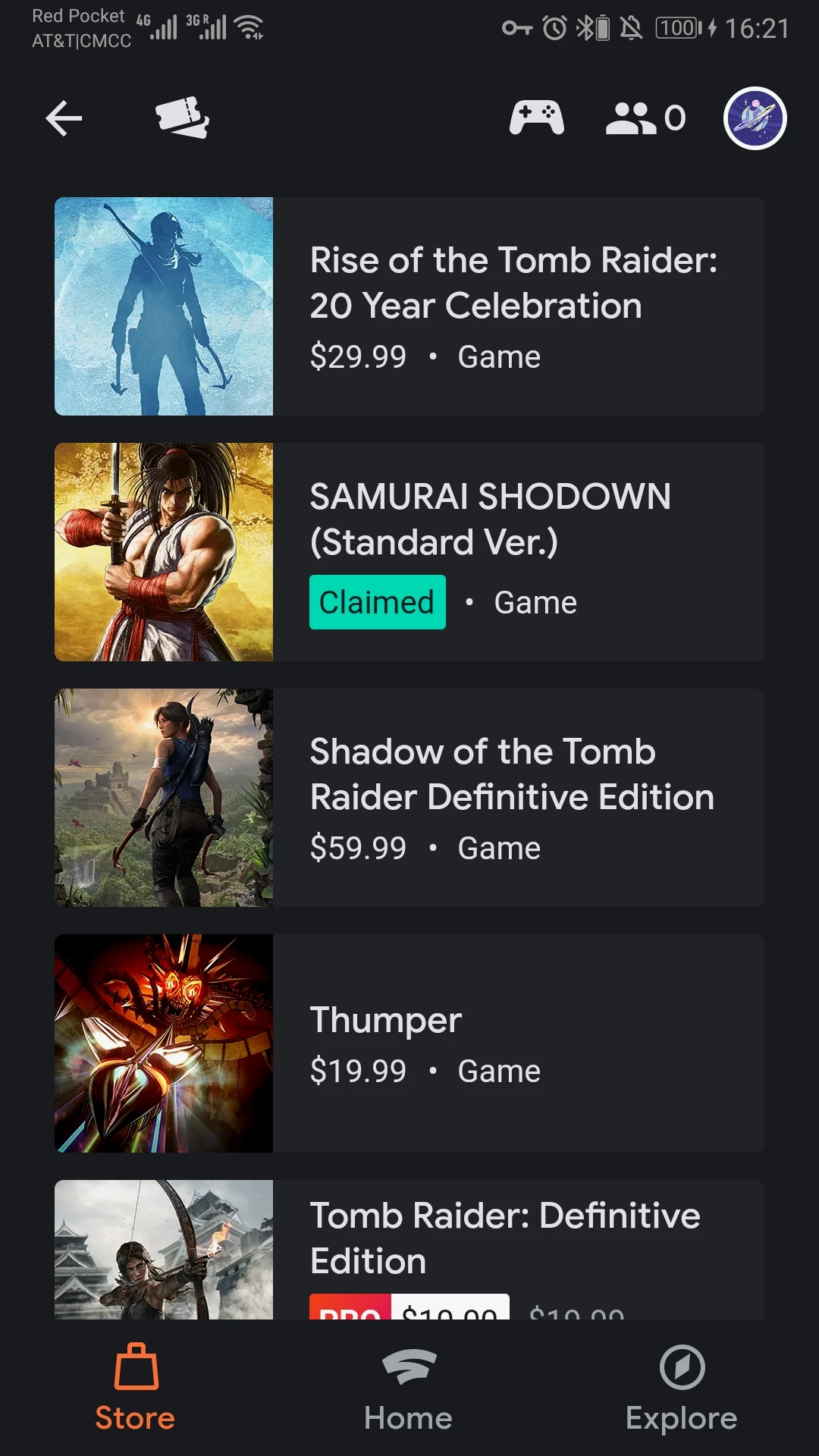The width and height of the screenshot is (819, 1456).
Task: Tap the Stadia Home logo icon
Action: point(409,1367)
